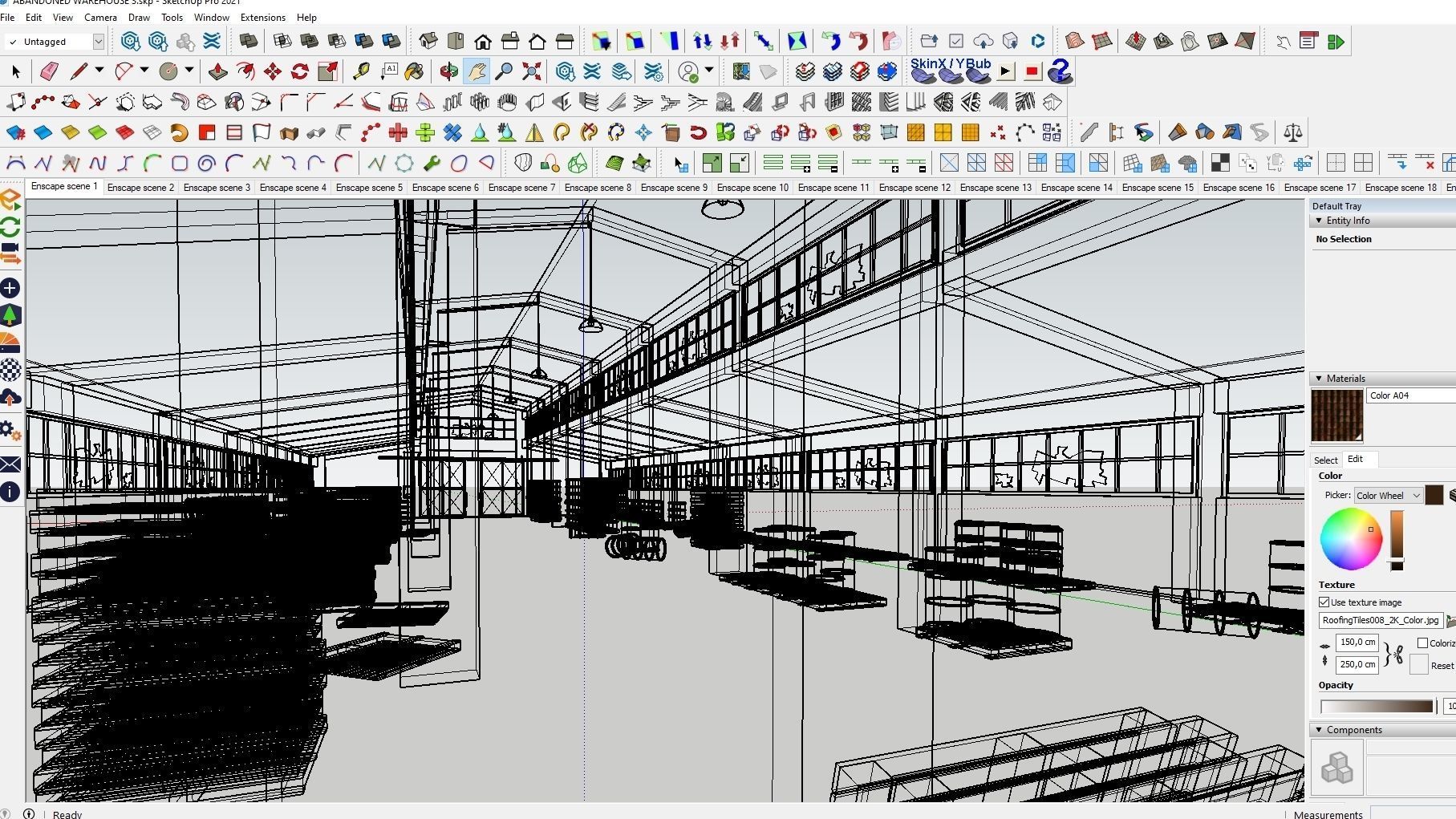Click the Zoom Extents tool
Screen dimensions: 1456x819
(x=531, y=72)
